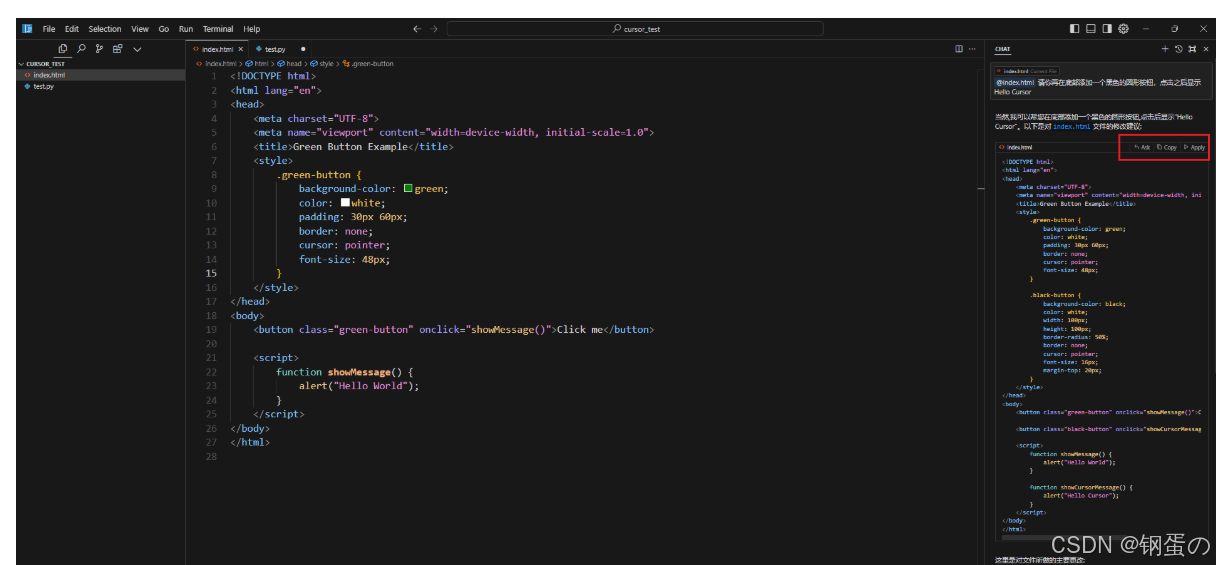Image resolution: width=1216 pixels, height=565 pixels.
Task: Open the Source Control view icon
Action: click(99, 48)
